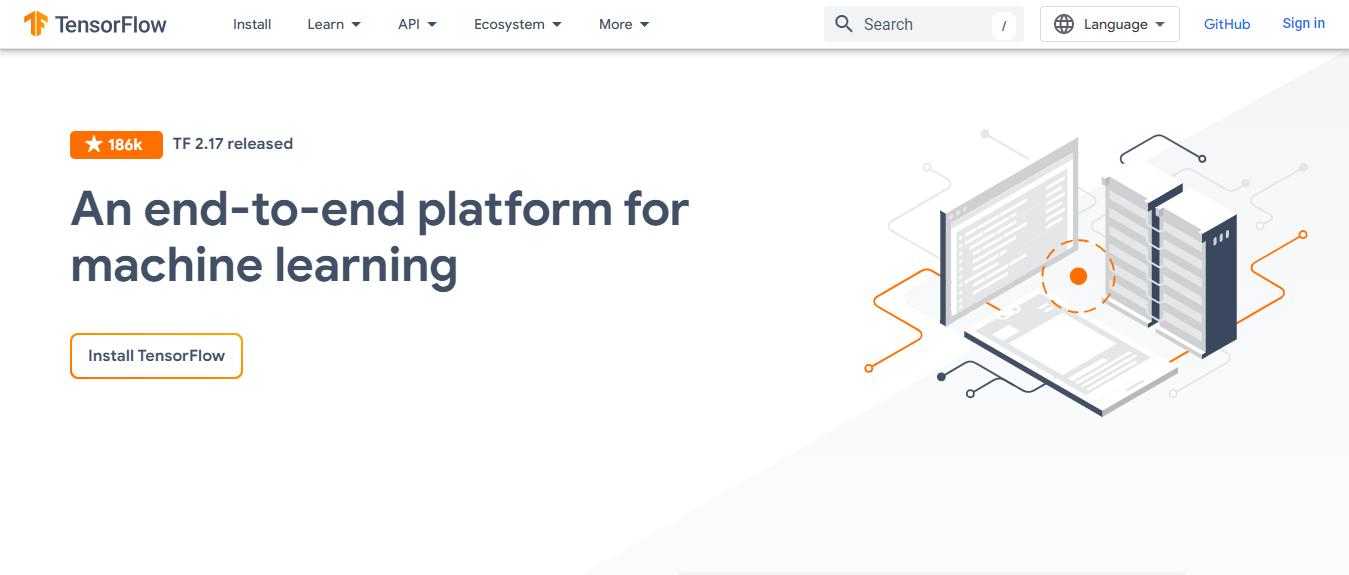The image size is (1349, 575).
Task: Click the slash shortcut key in search box
Action: tap(1004, 25)
